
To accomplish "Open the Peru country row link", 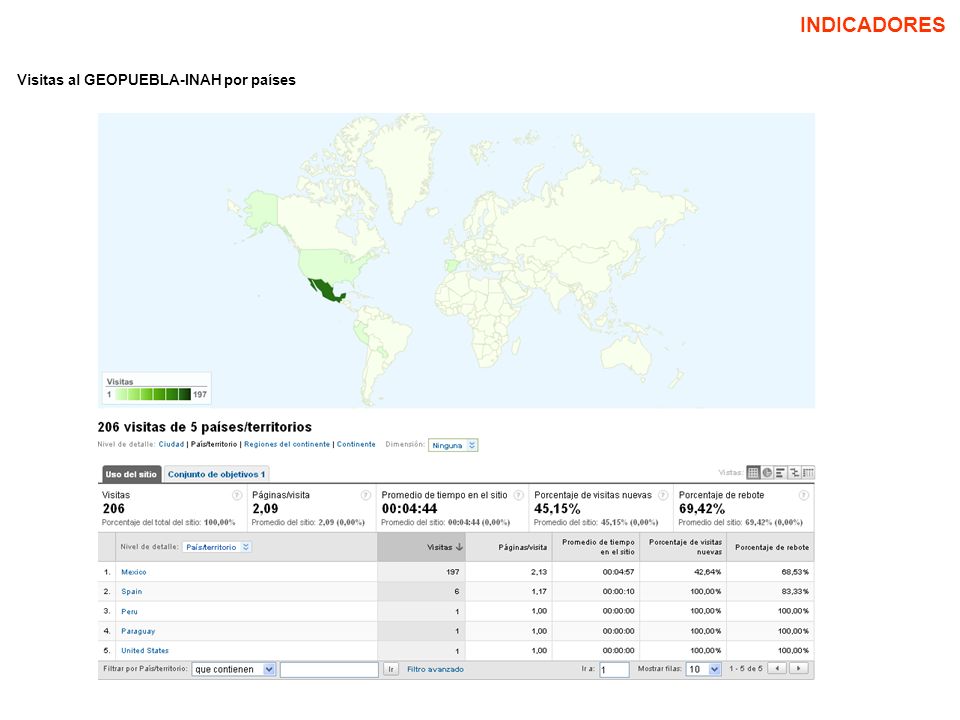I will 129,611.
